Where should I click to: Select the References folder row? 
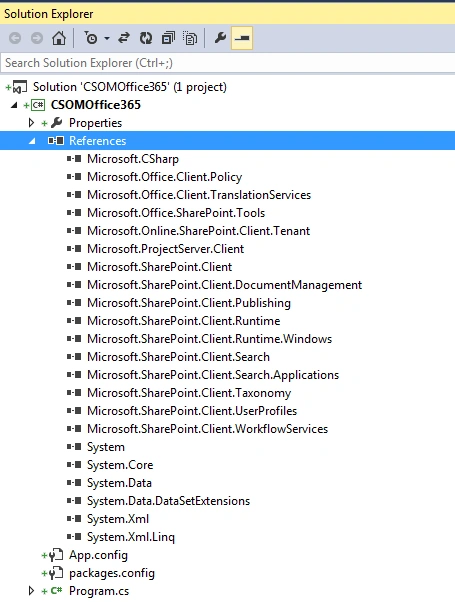[227, 141]
